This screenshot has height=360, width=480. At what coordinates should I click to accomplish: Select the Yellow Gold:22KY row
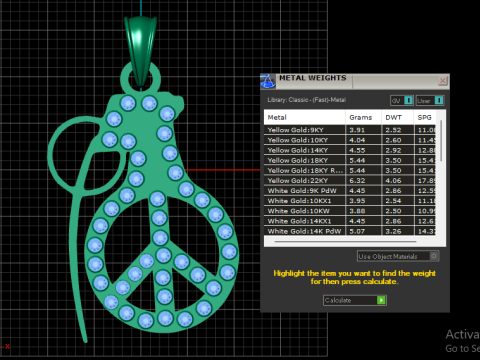point(350,180)
